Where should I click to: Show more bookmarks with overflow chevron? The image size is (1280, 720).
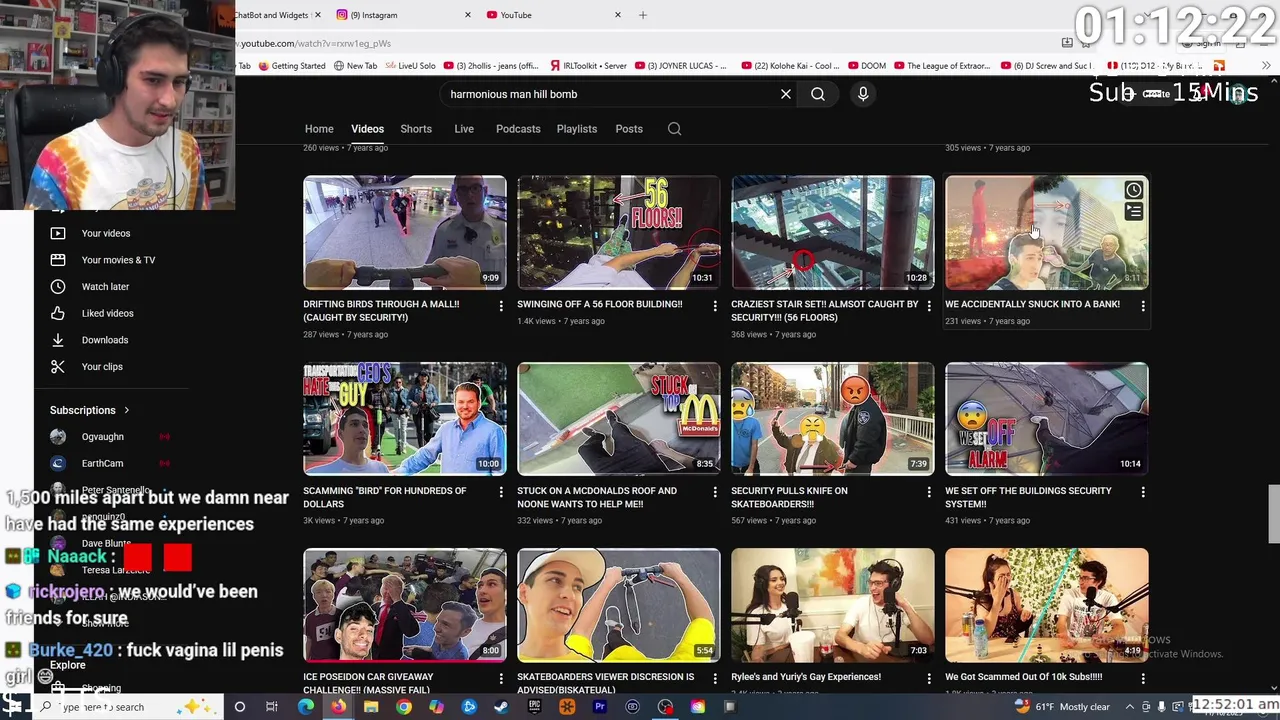click(1266, 66)
